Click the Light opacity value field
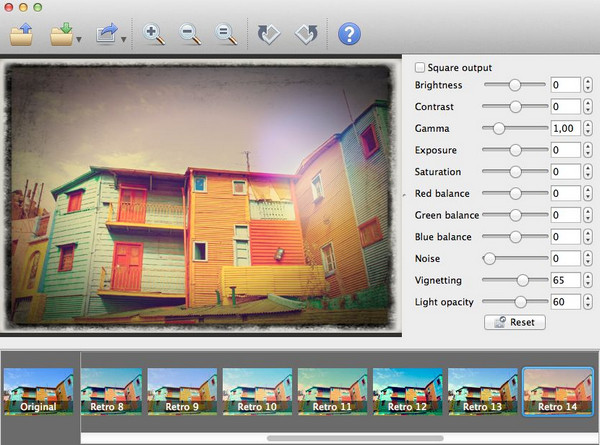This screenshot has width=600, height=445. [565, 301]
